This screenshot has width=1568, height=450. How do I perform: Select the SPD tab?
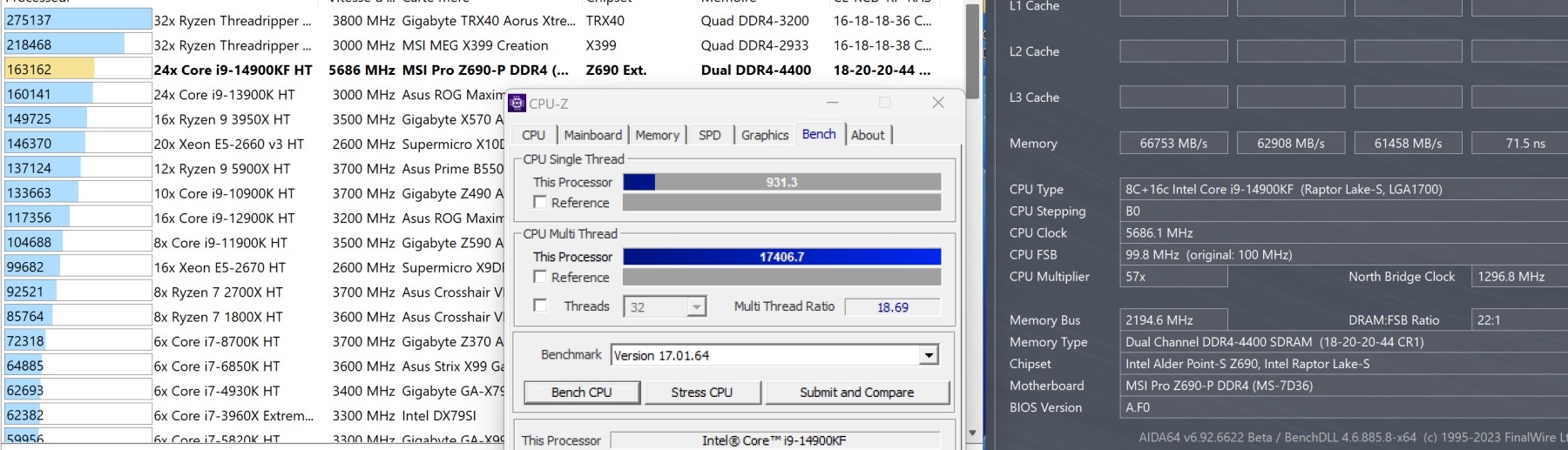point(710,135)
